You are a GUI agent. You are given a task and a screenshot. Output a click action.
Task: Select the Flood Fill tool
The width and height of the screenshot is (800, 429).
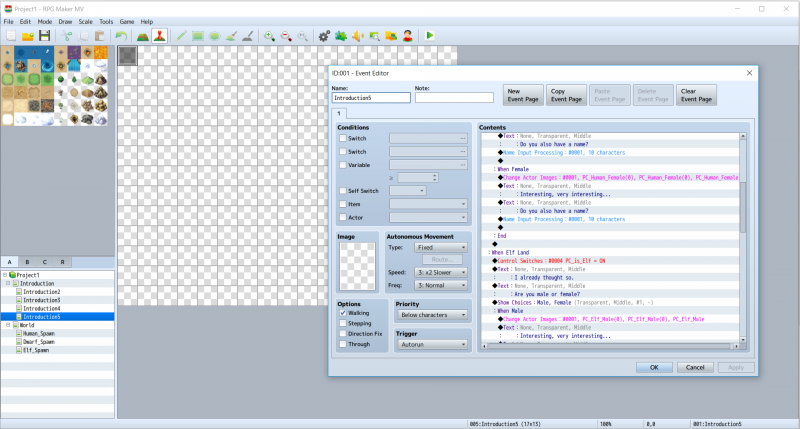(231, 36)
